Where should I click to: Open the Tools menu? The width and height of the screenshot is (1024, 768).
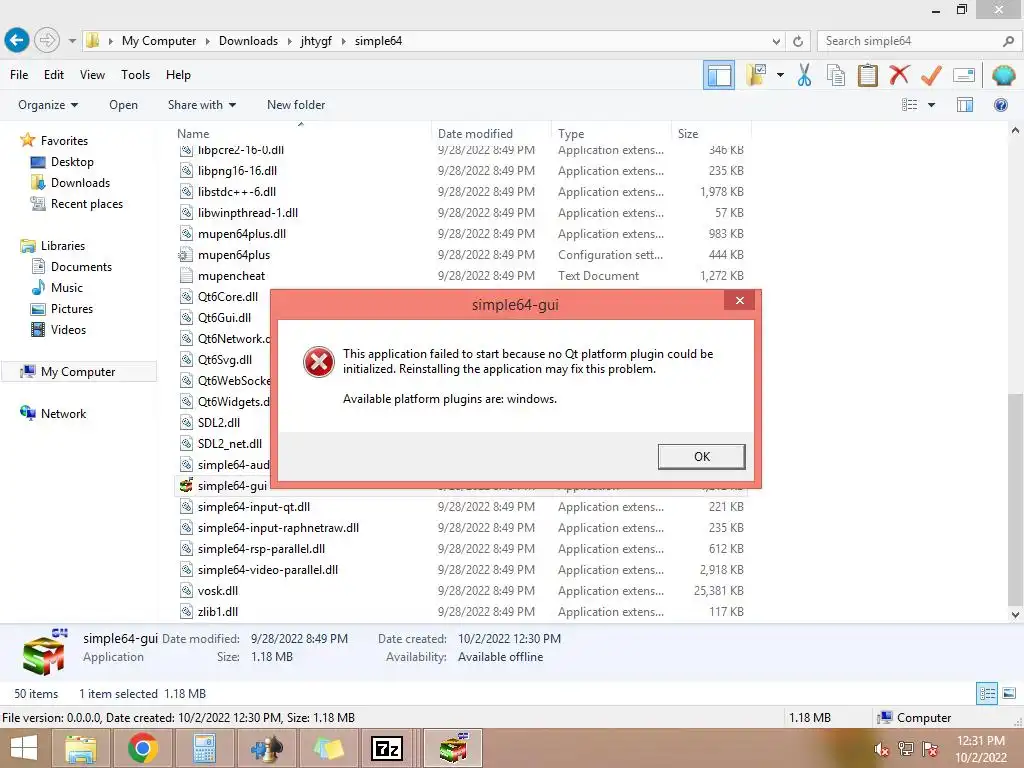[x=135, y=75]
